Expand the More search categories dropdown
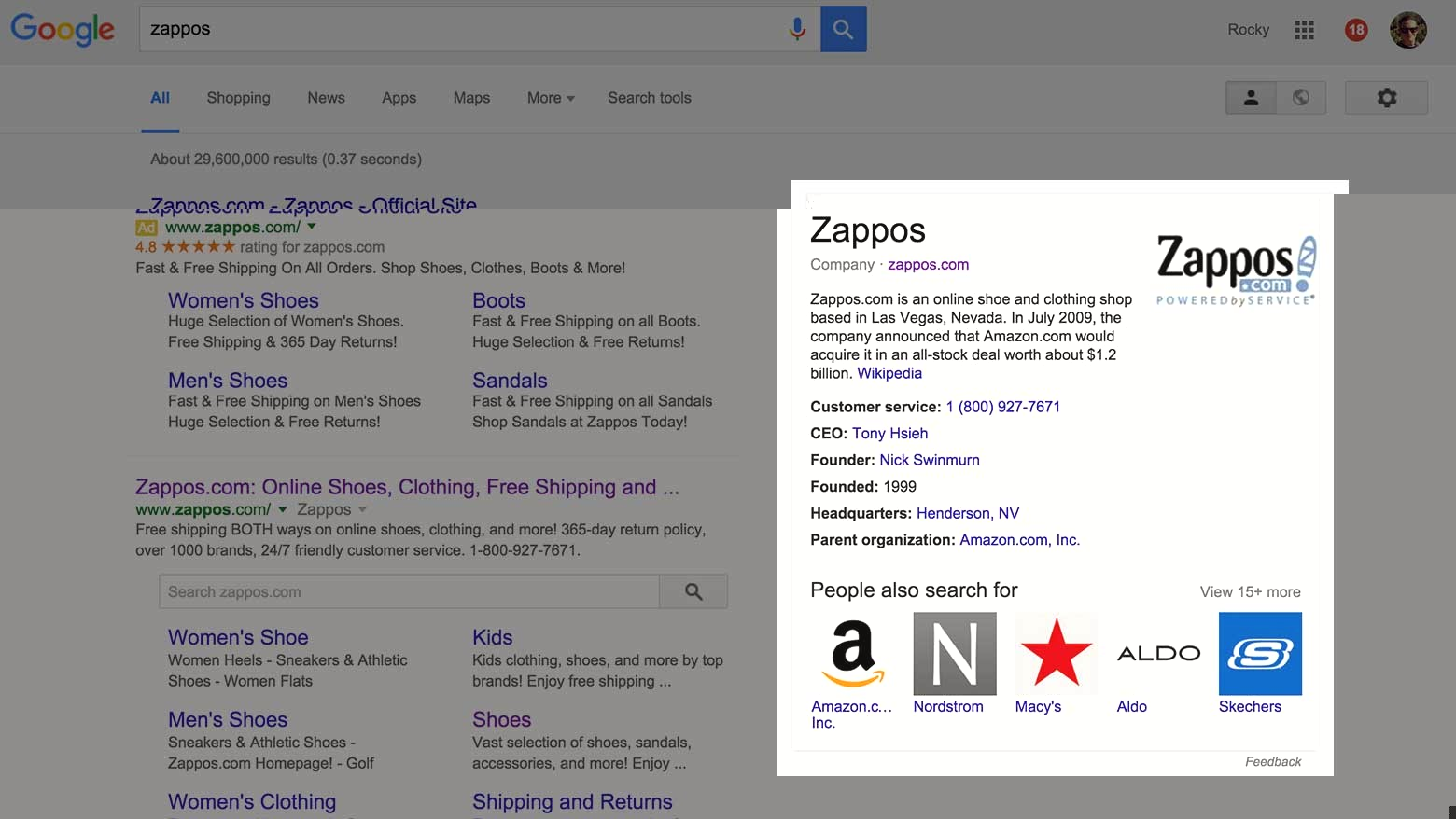The image size is (1456, 819). coord(550,98)
